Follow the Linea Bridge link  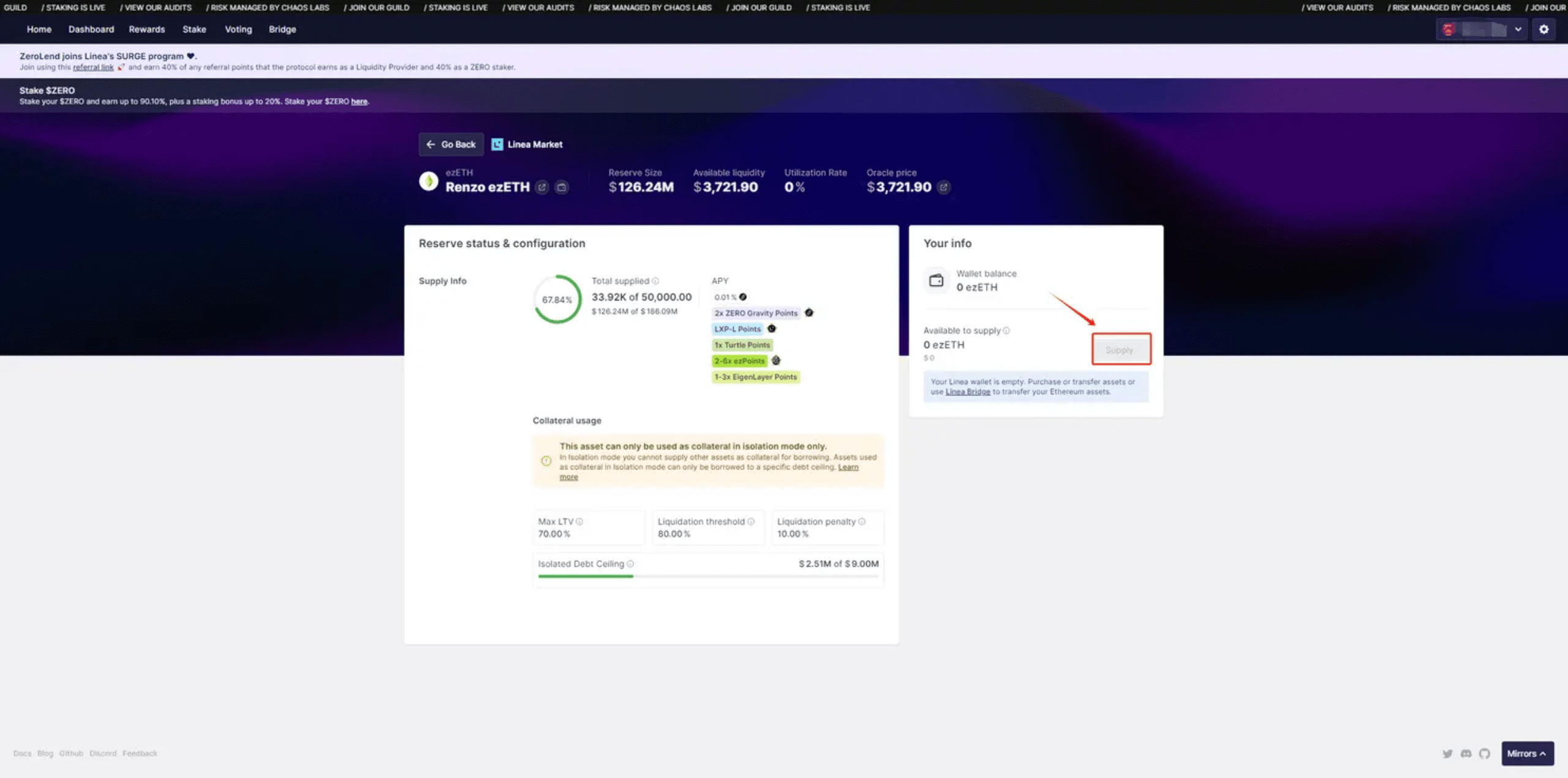coord(967,392)
